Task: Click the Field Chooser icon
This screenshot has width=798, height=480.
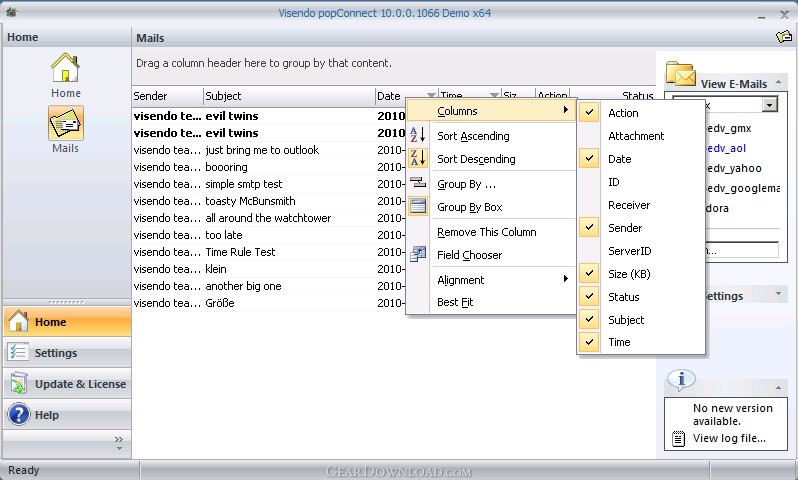Action: (418, 254)
